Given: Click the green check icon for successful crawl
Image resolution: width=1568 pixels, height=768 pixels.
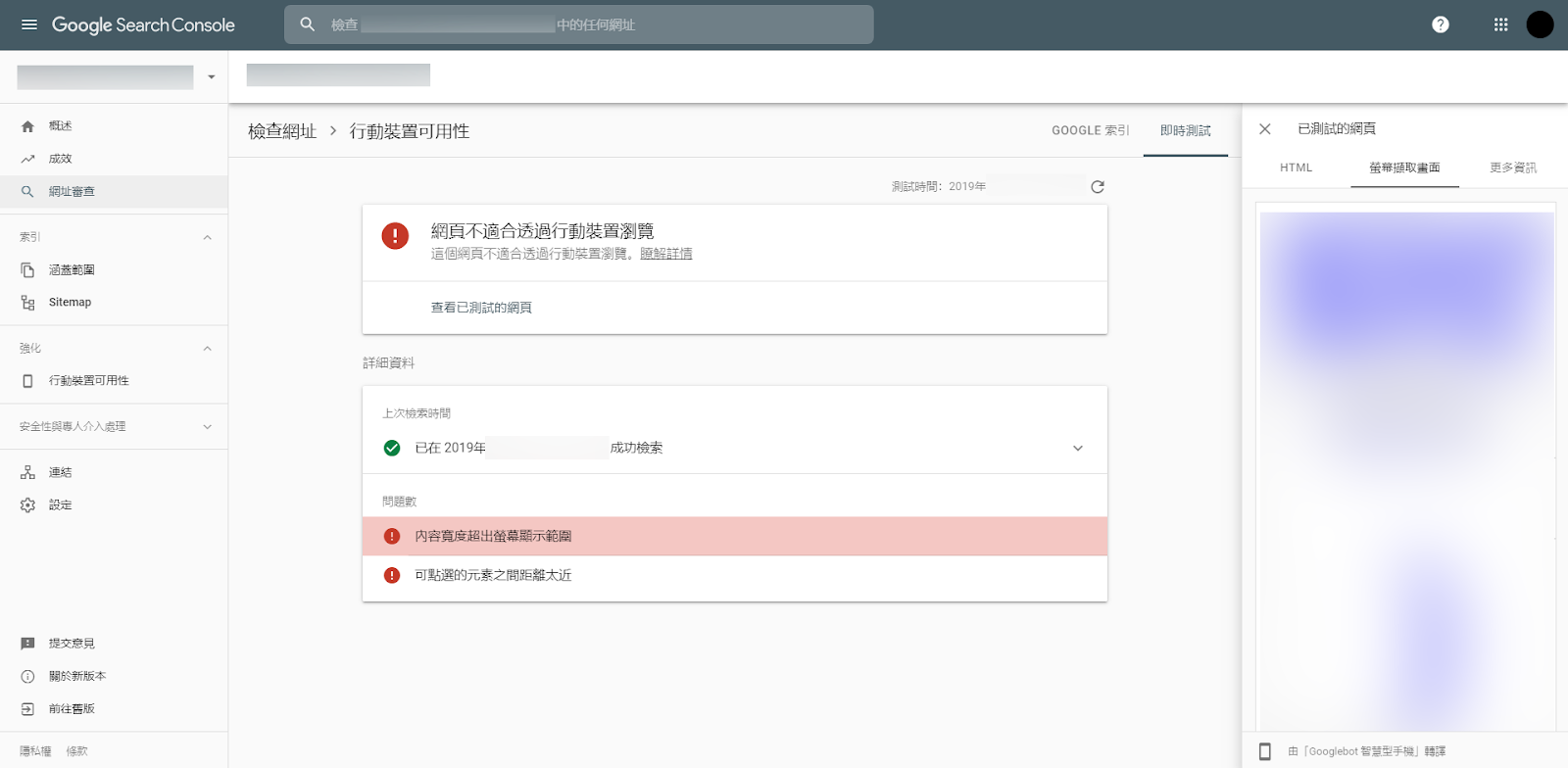Looking at the screenshot, I should click(x=392, y=448).
